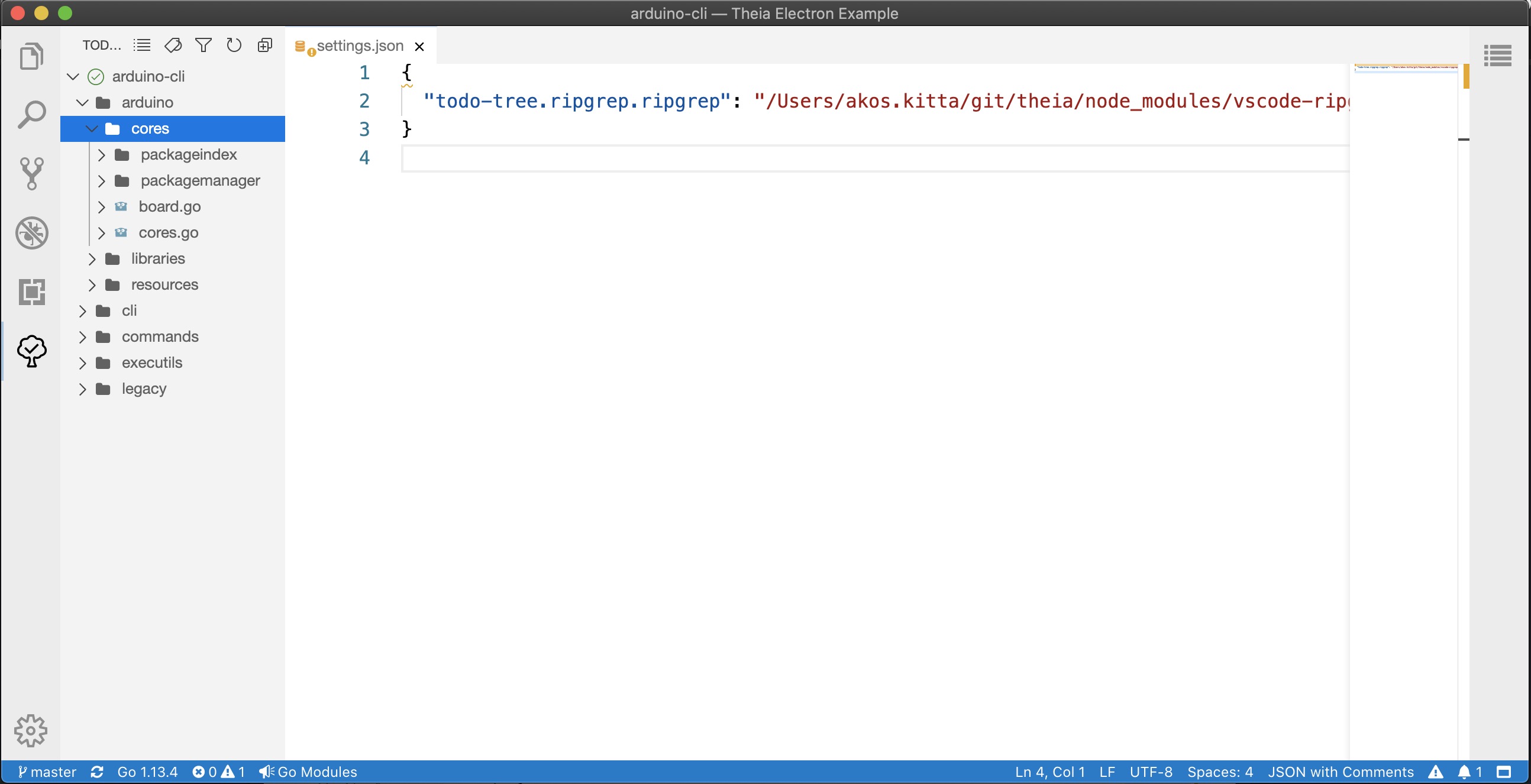1531x784 pixels.
Task: Close the settings.json tab
Action: (x=419, y=46)
